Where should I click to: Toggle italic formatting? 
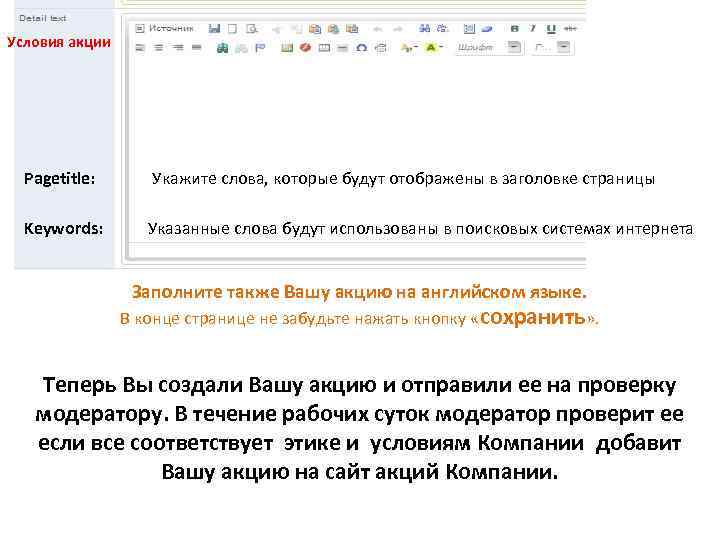point(533,28)
